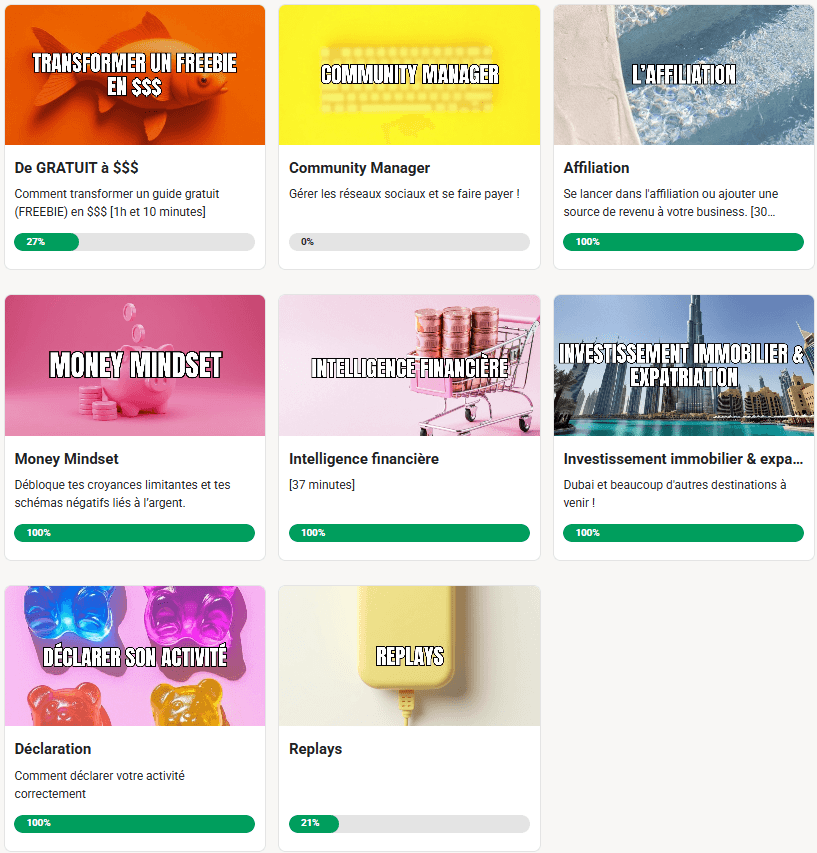Click the 21% Replays progress bar

pyautogui.click(x=409, y=824)
